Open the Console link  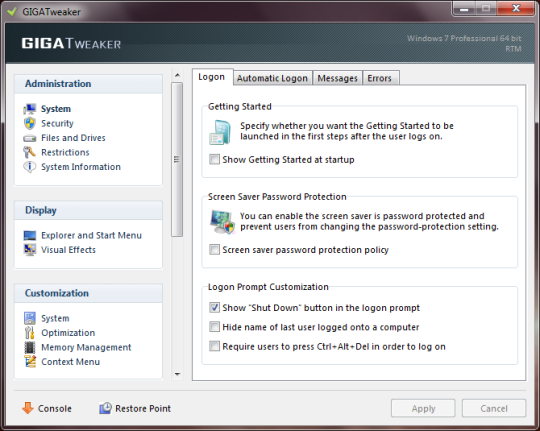[55, 409]
